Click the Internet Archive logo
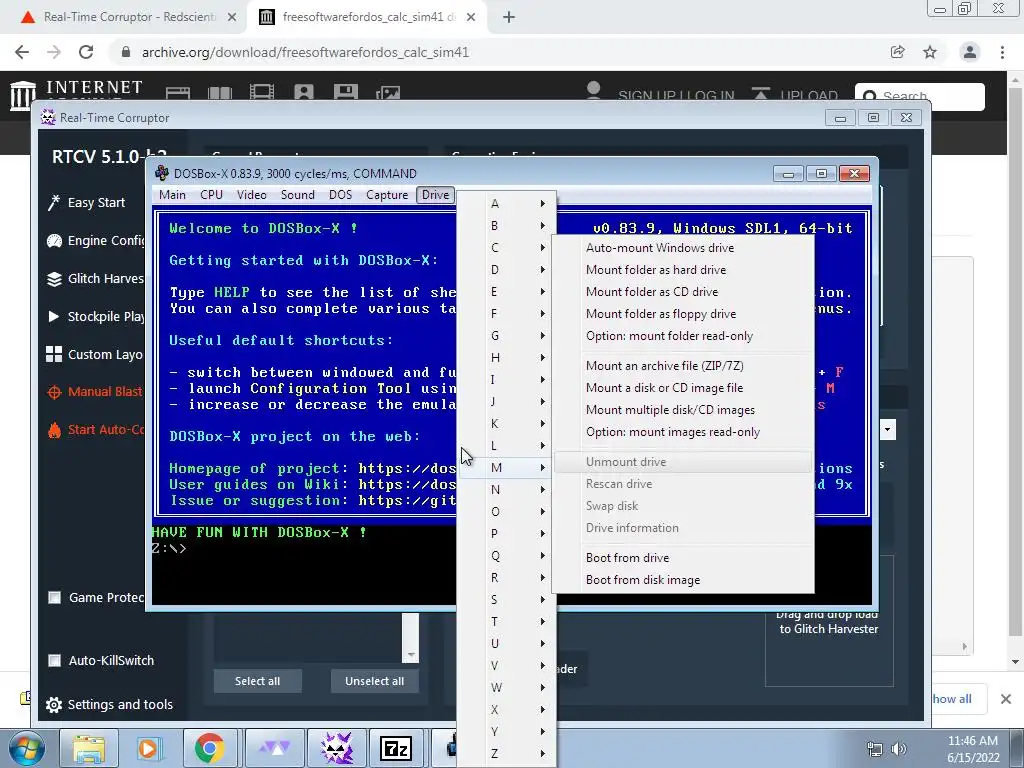The height and width of the screenshot is (768, 1024). 23,95
